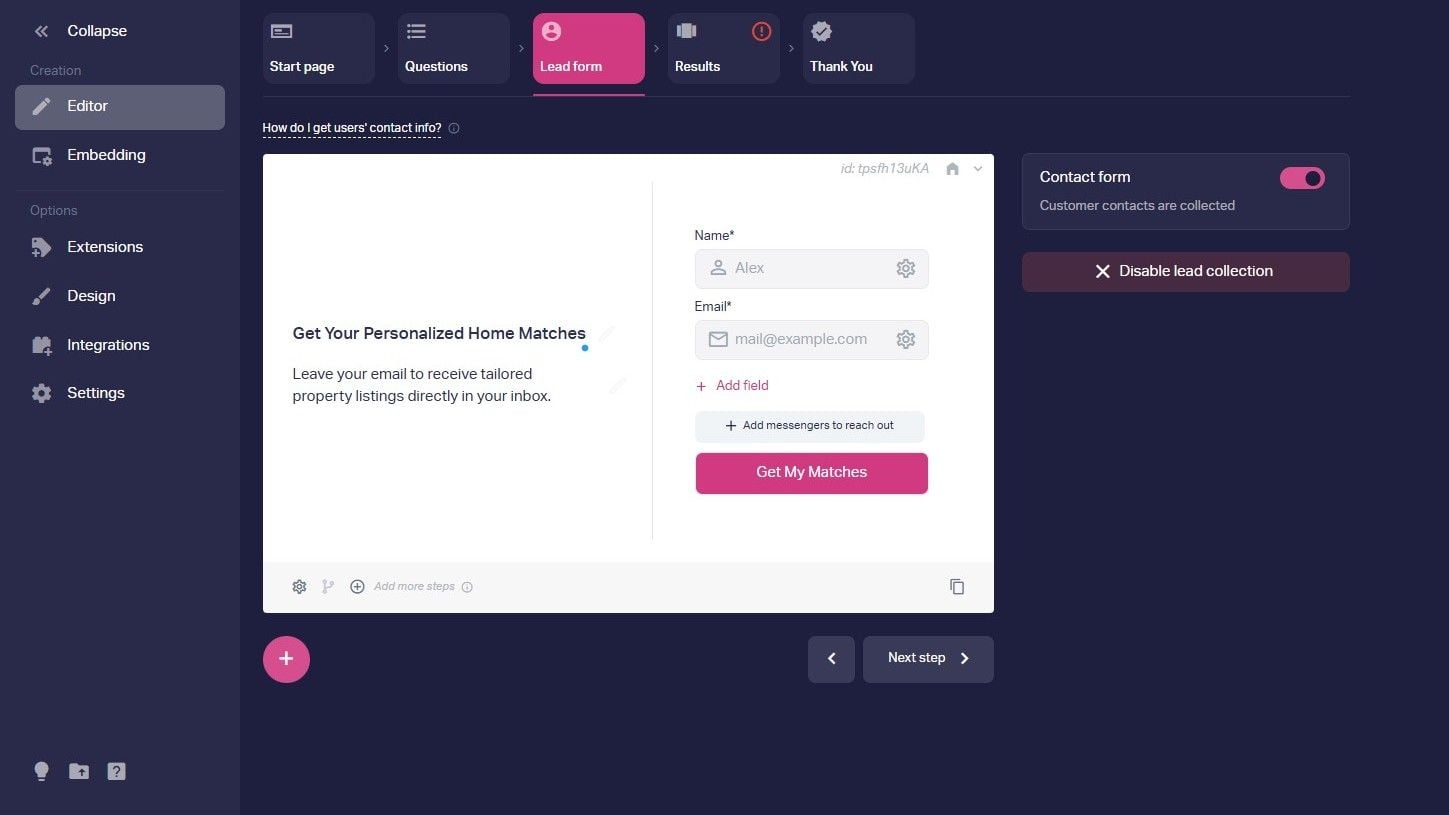Switch to the Questions tab
The width and height of the screenshot is (1449, 815).
click(x=453, y=48)
